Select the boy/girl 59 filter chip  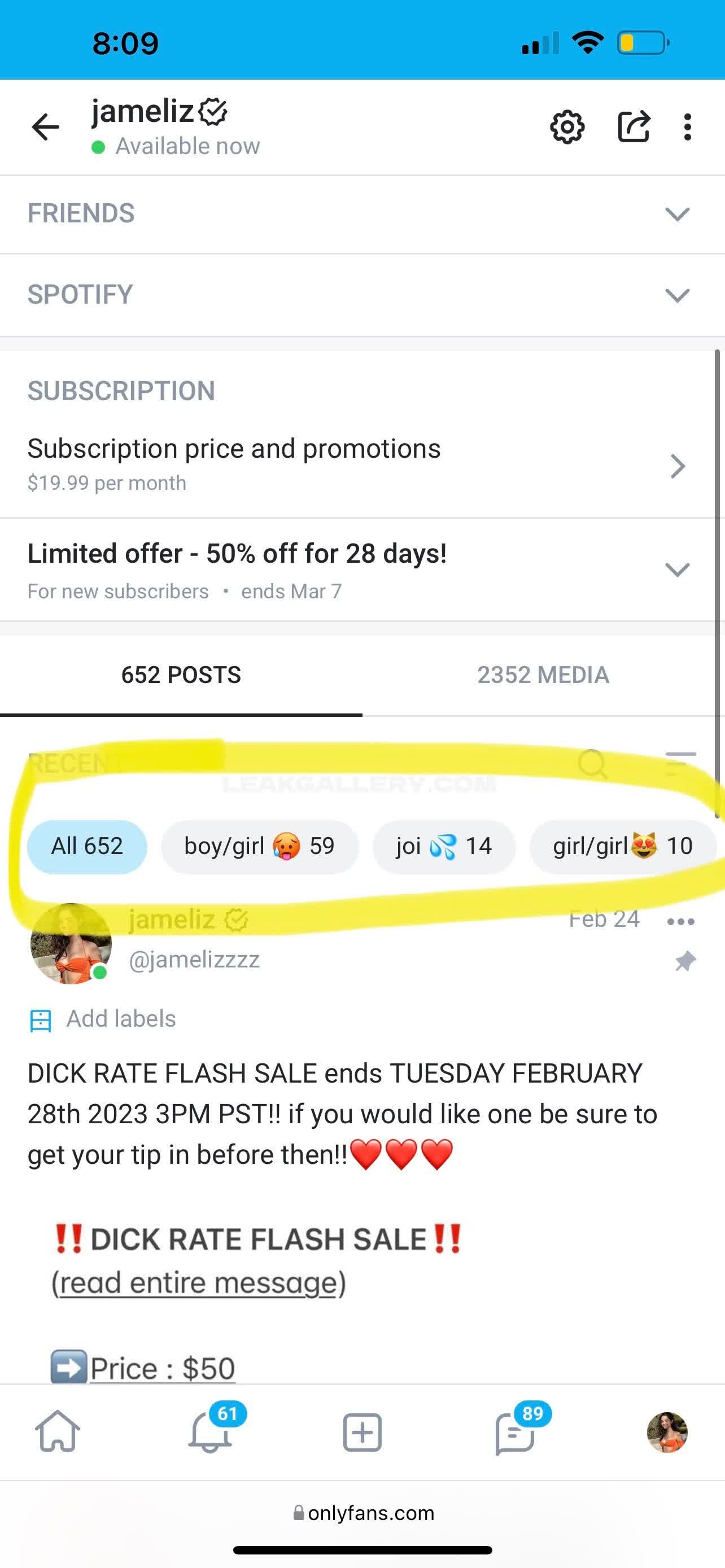coord(259,846)
